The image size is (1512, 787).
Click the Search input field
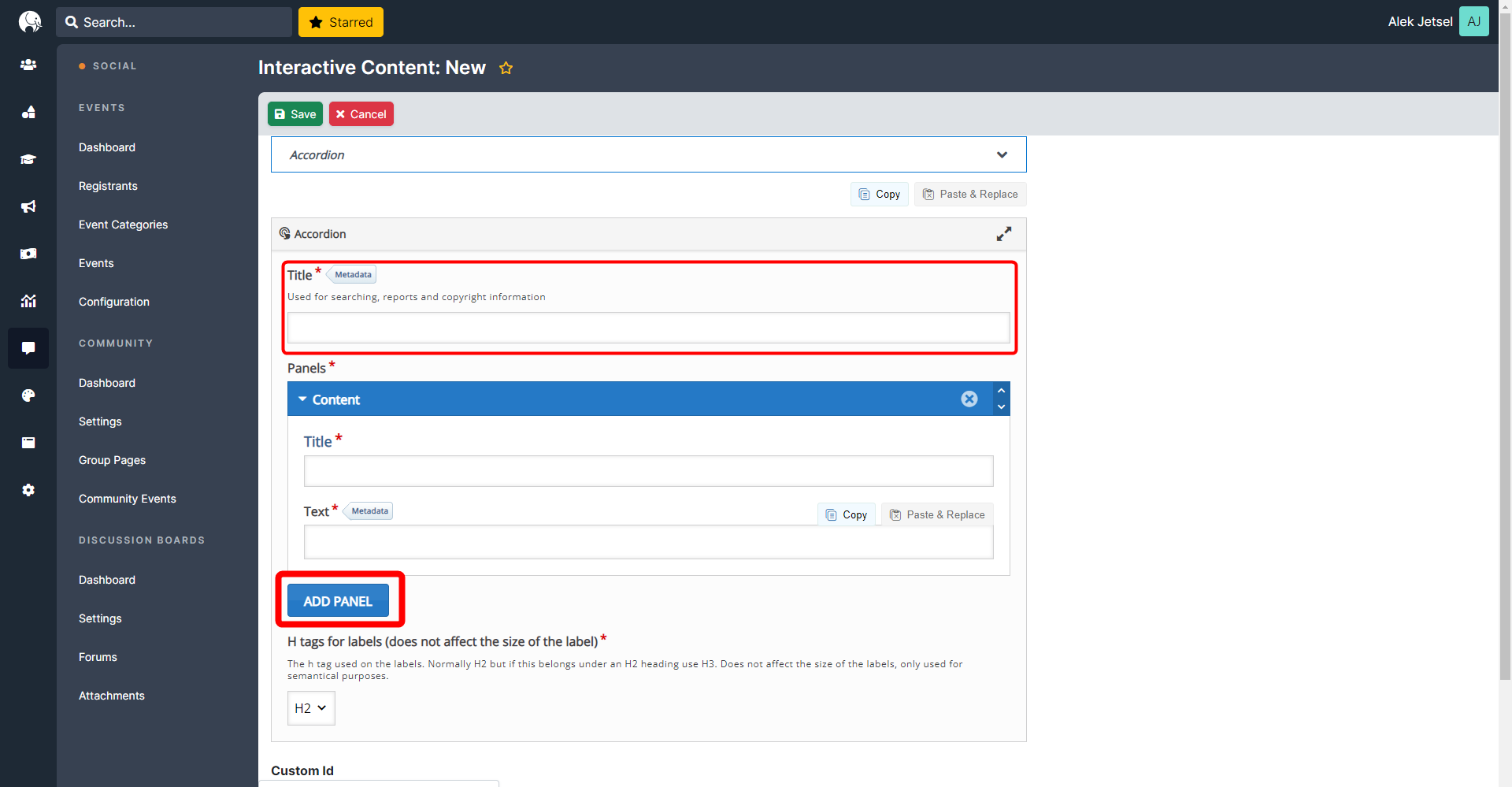pyautogui.click(x=174, y=22)
